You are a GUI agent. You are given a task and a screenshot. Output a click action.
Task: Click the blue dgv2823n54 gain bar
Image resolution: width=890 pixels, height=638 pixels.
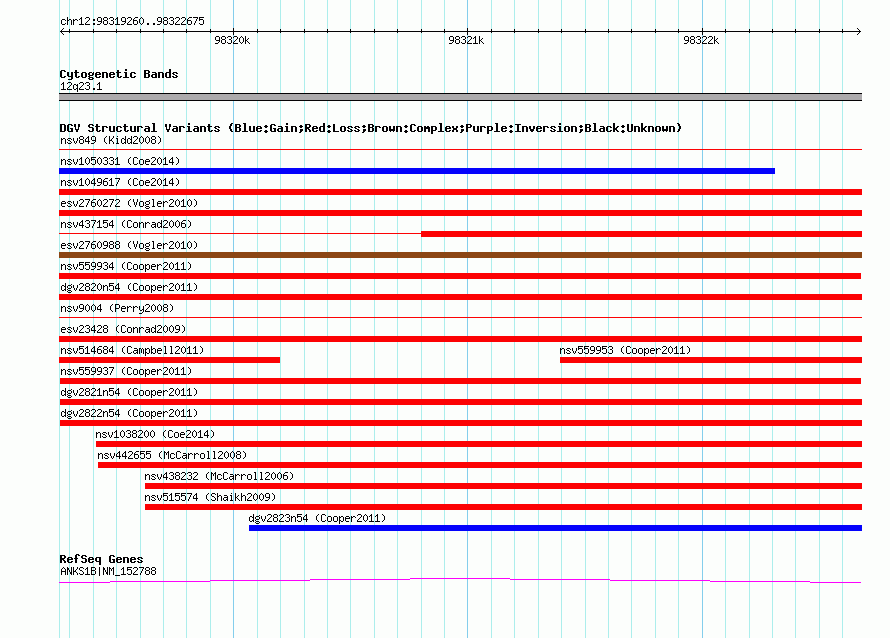pos(555,528)
